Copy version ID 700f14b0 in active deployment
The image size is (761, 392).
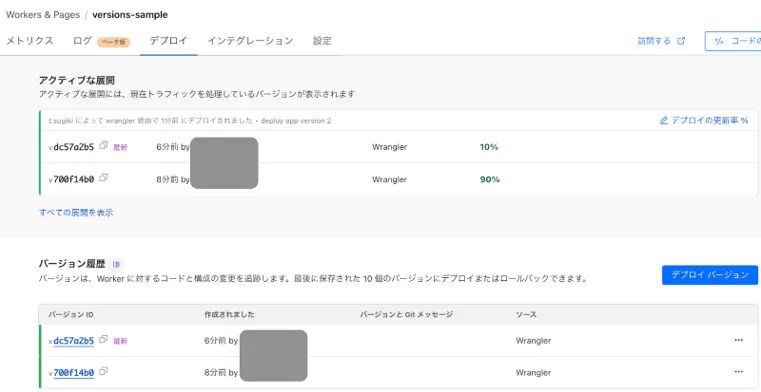coord(103,178)
